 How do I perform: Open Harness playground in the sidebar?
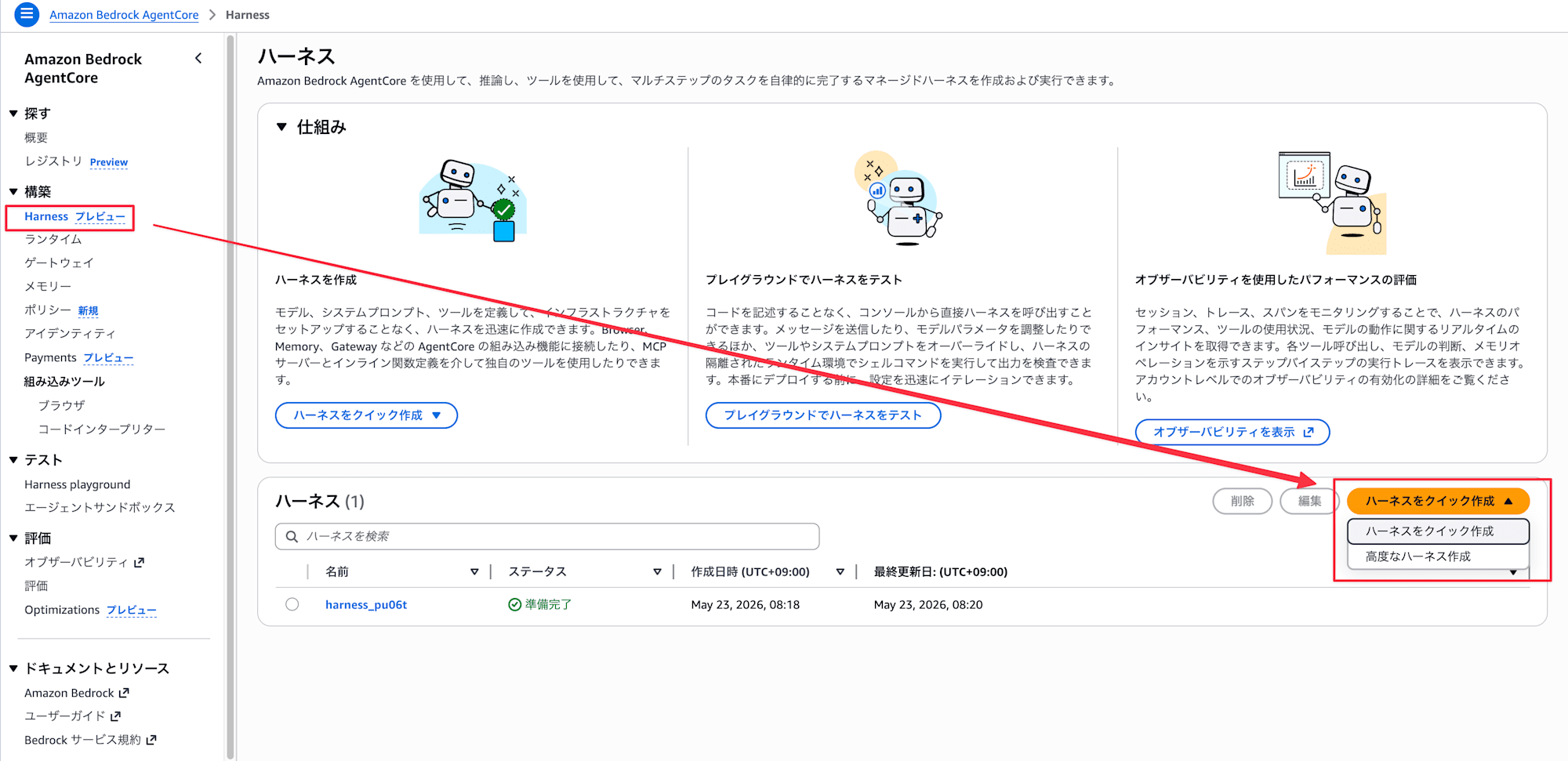[78, 484]
